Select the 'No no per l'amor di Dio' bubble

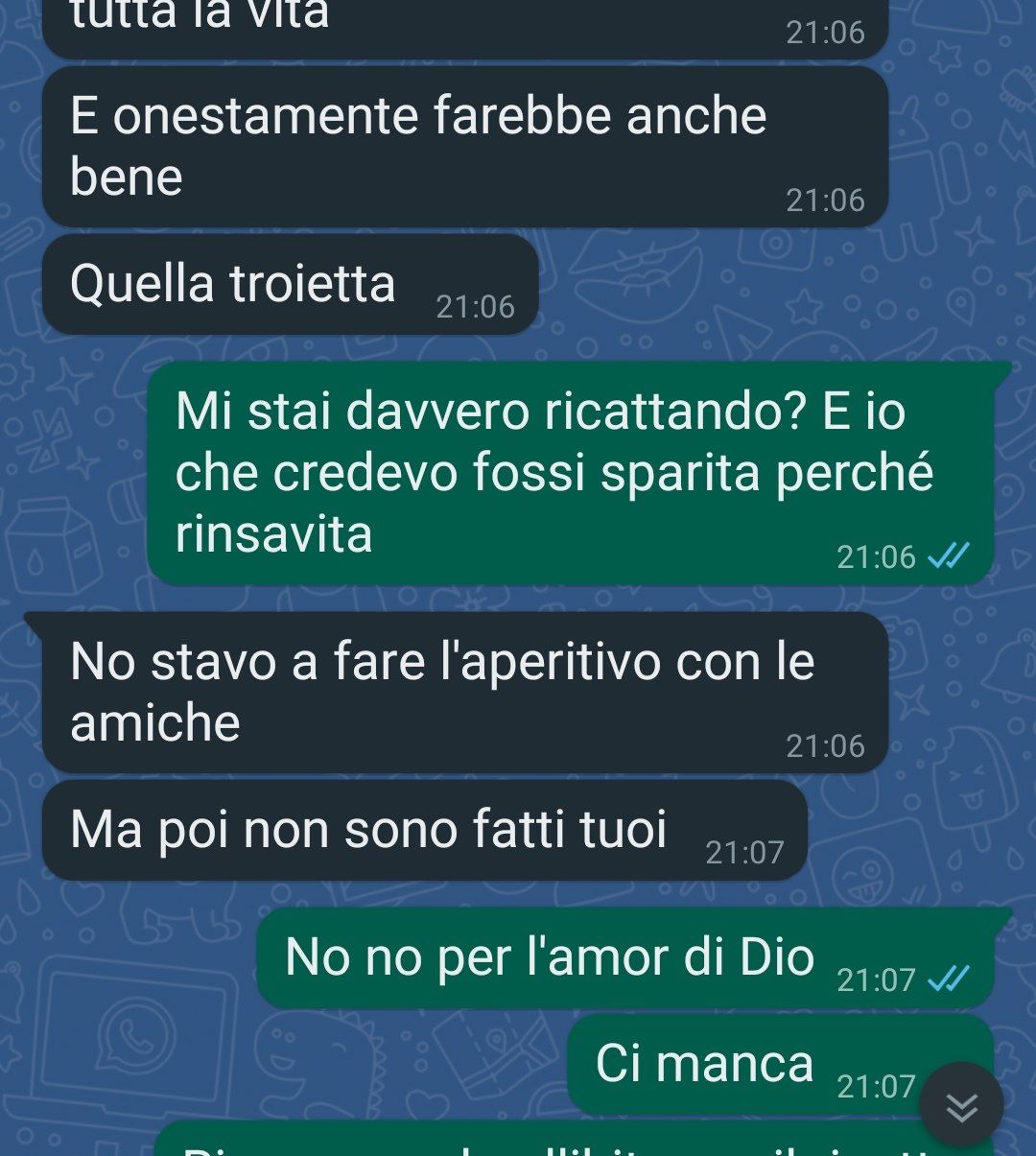point(625,957)
